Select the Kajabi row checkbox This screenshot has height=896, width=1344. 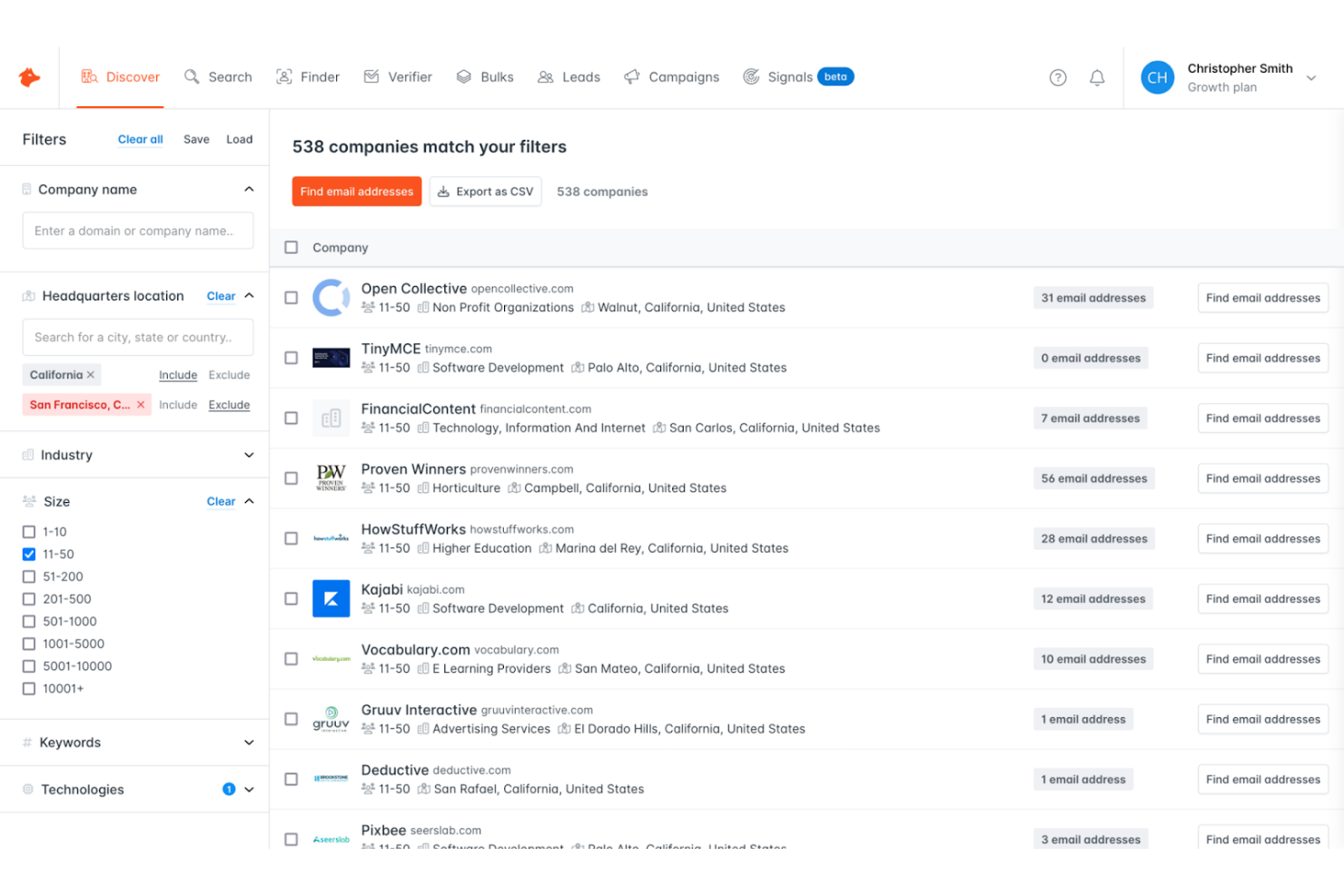(x=292, y=599)
